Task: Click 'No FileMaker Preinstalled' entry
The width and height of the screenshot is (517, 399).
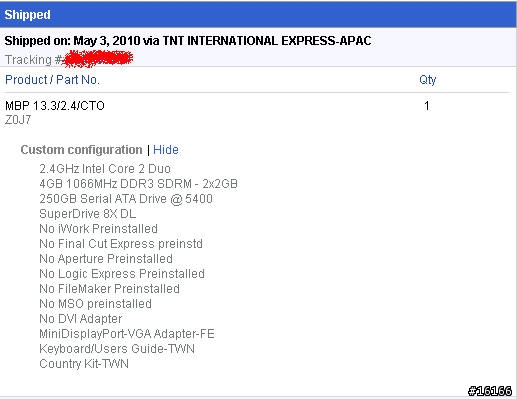Action: click(x=109, y=289)
